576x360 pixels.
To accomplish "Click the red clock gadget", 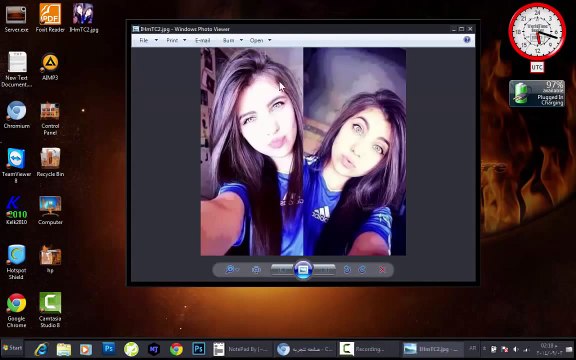I will pyautogui.click(x=537, y=32).
